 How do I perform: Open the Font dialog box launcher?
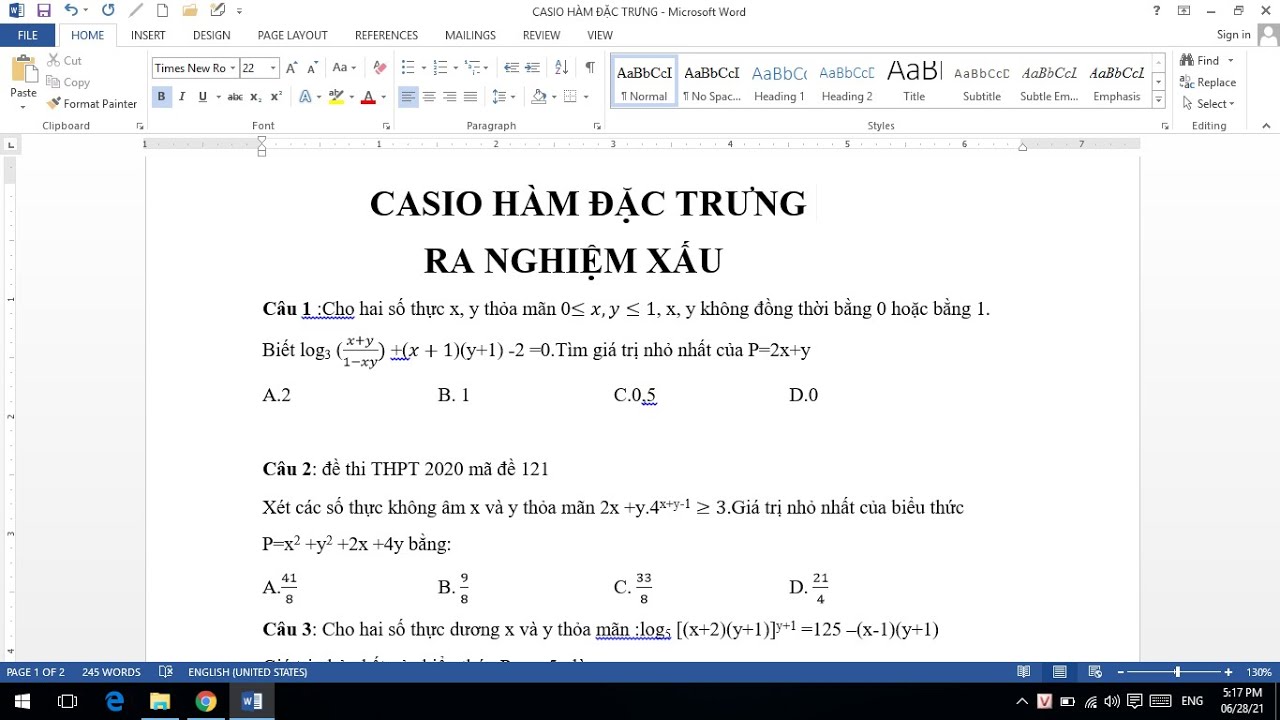point(386,127)
